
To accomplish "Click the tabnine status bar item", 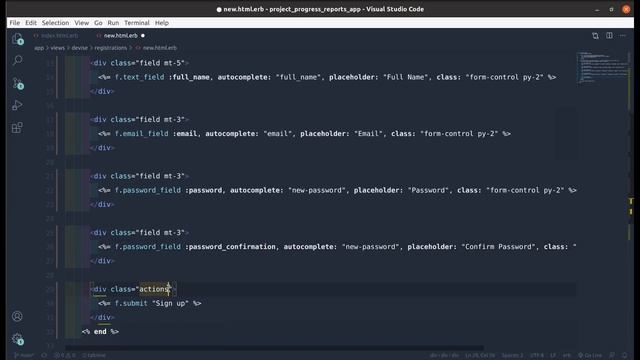I will coord(94,355).
